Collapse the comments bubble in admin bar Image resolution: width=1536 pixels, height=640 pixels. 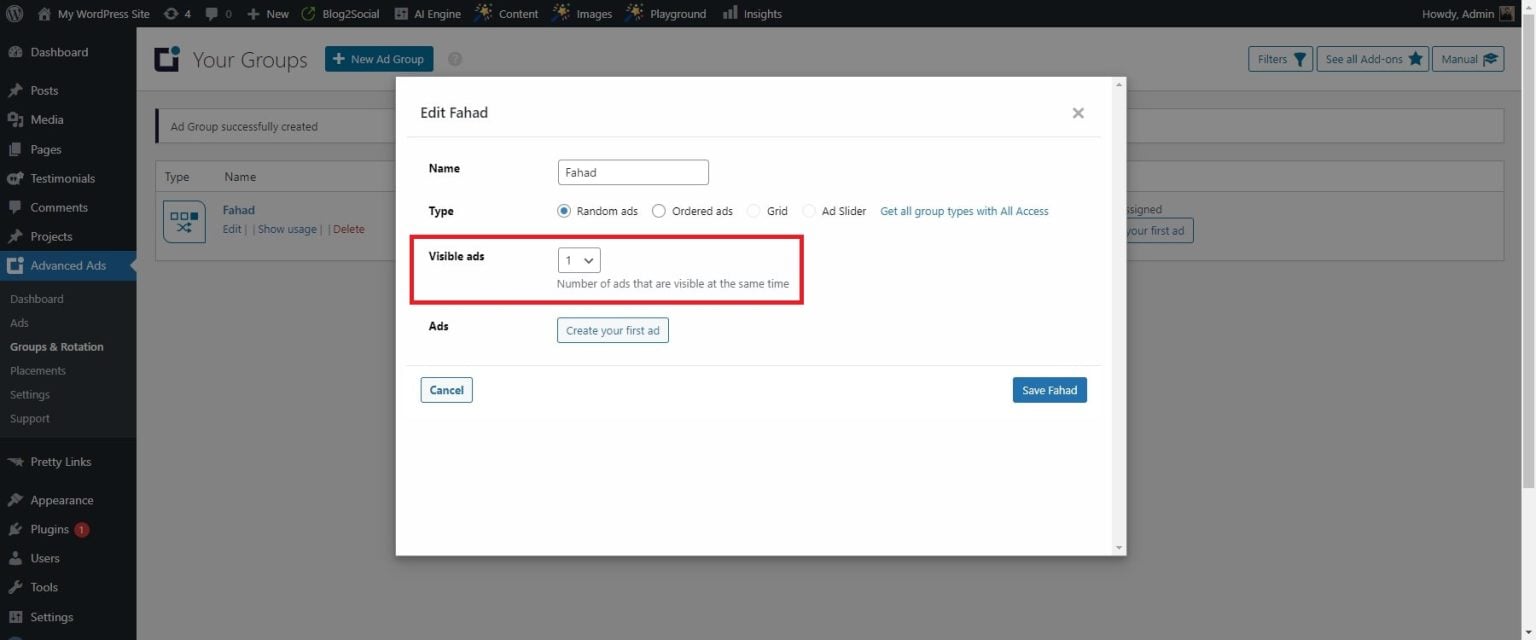click(x=213, y=13)
